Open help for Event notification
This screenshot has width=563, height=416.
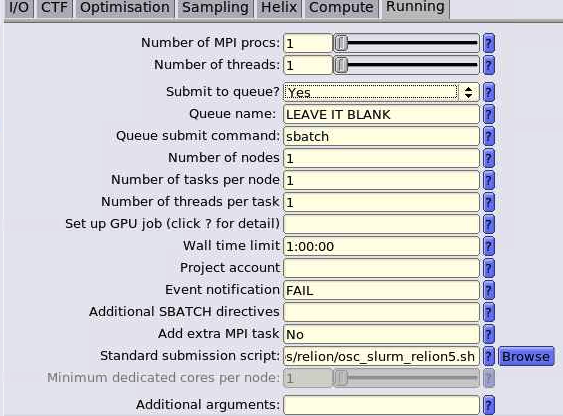pyautogui.click(x=488, y=290)
